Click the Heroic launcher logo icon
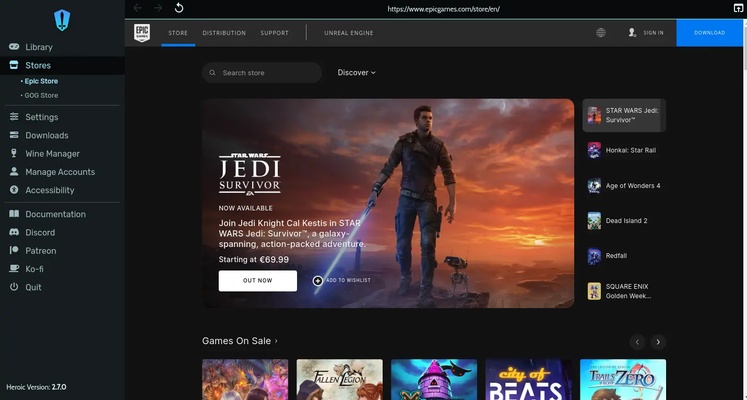747x400 pixels. point(62,20)
